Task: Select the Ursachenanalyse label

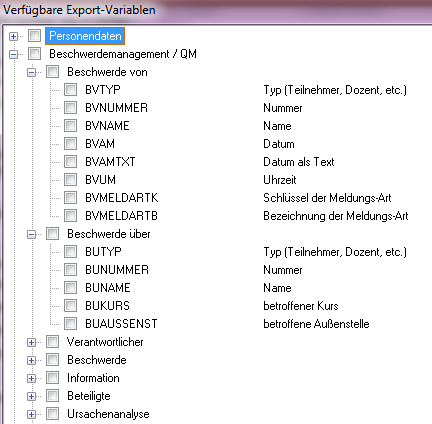Action: (x=108, y=414)
